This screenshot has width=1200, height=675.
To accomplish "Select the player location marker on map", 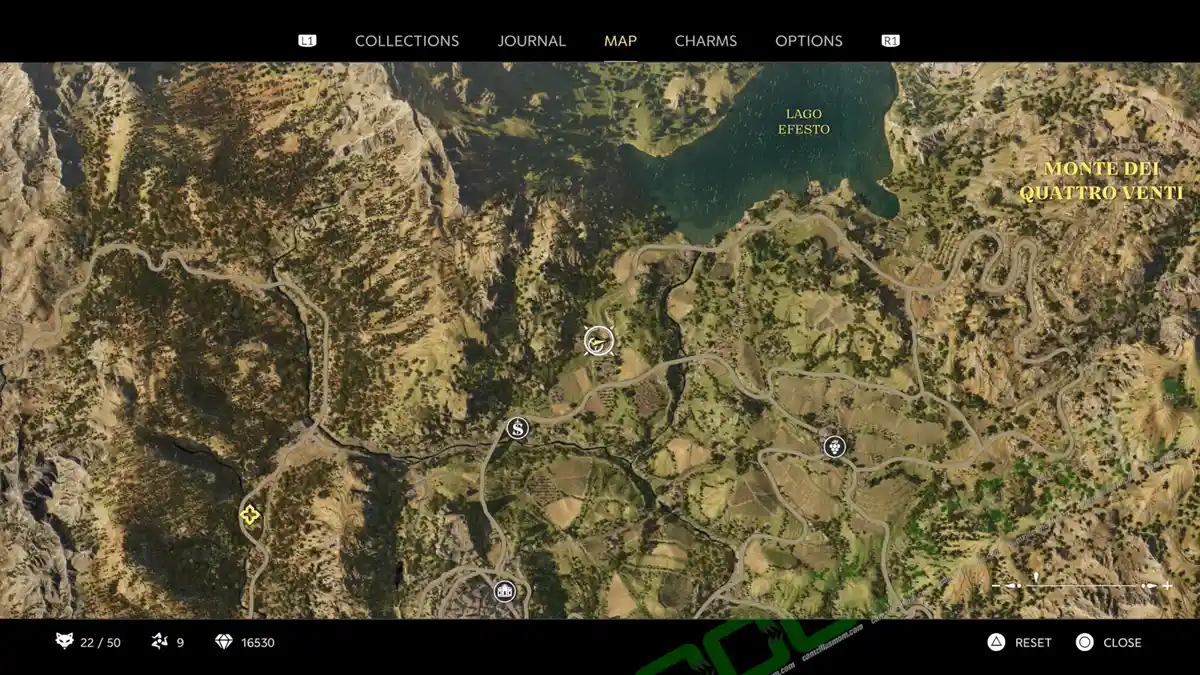I will click(598, 341).
